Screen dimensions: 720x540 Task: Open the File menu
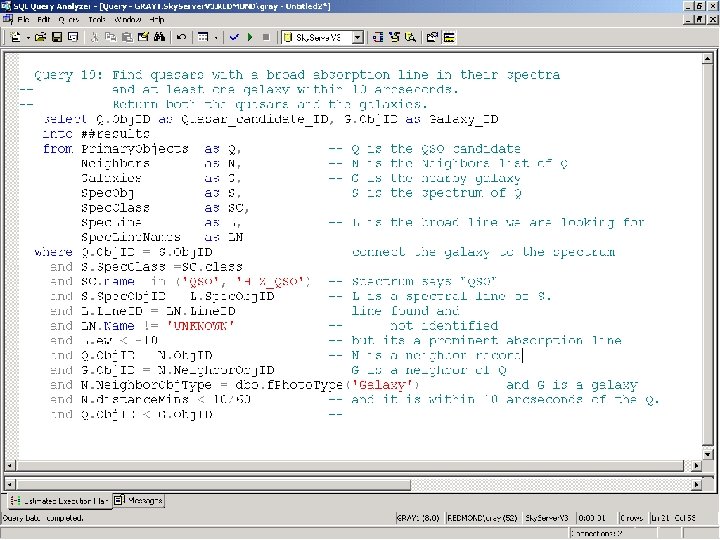(23, 20)
